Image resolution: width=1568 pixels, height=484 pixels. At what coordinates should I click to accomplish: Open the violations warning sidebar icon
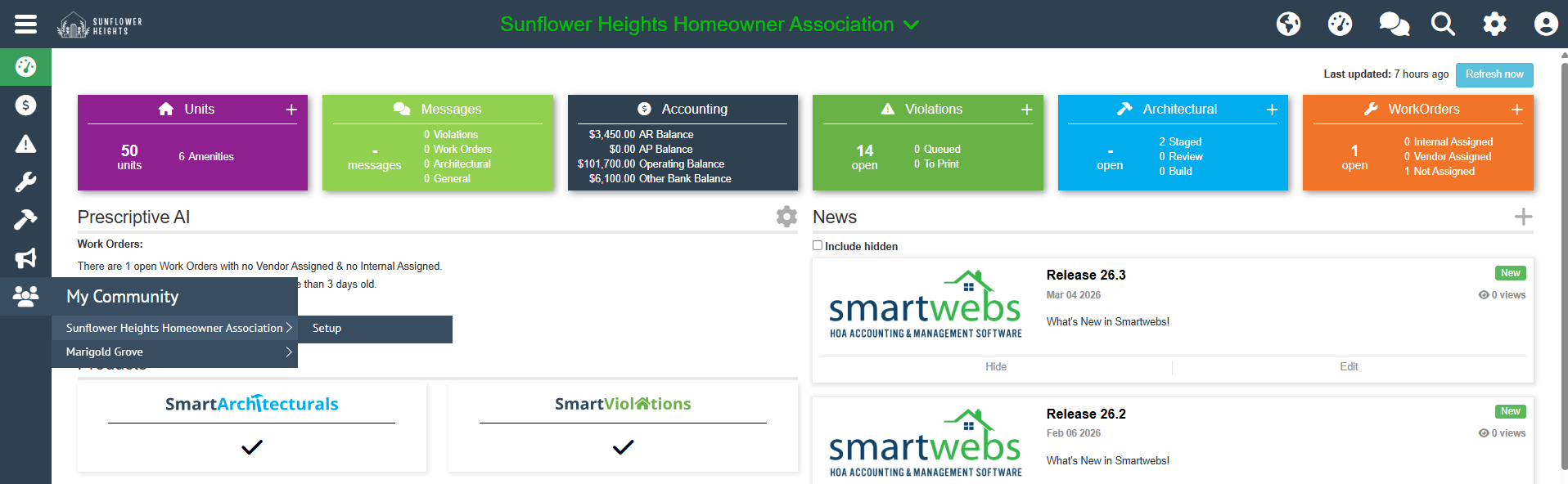click(25, 144)
